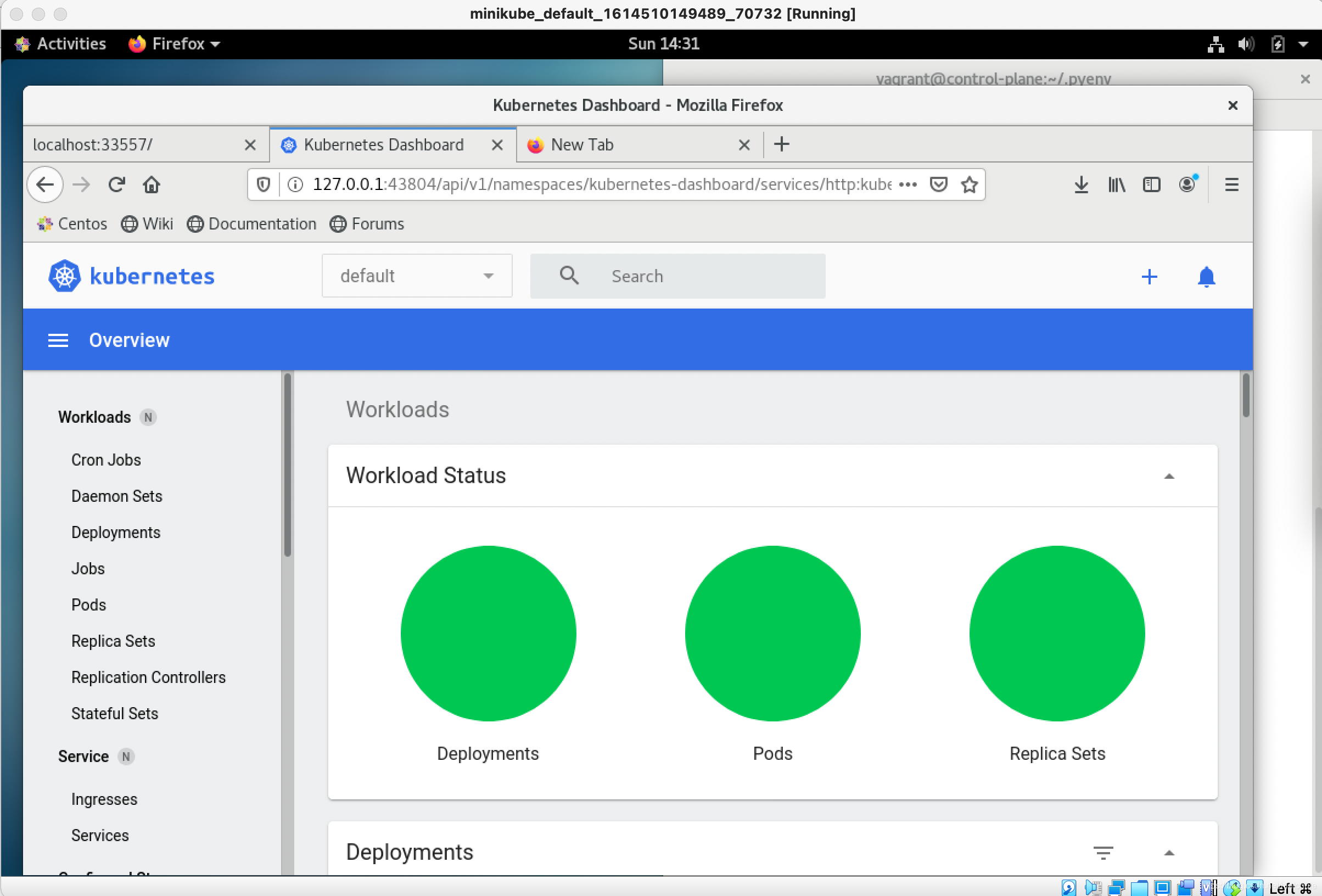Click the Search input field
The height and width of the screenshot is (896, 1322).
pos(677,276)
